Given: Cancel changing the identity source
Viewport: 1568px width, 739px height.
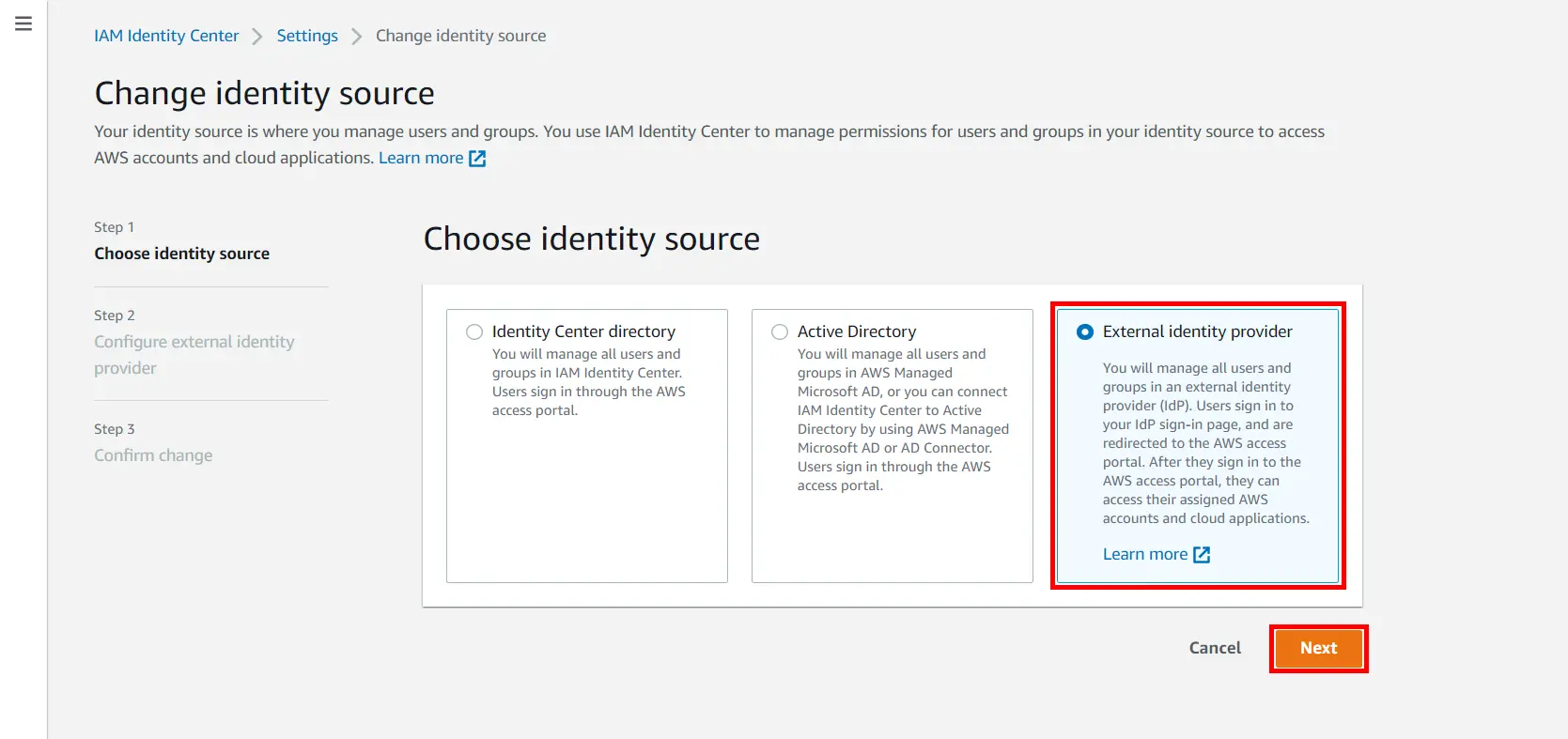Looking at the screenshot, I should tap(1215, 648).
